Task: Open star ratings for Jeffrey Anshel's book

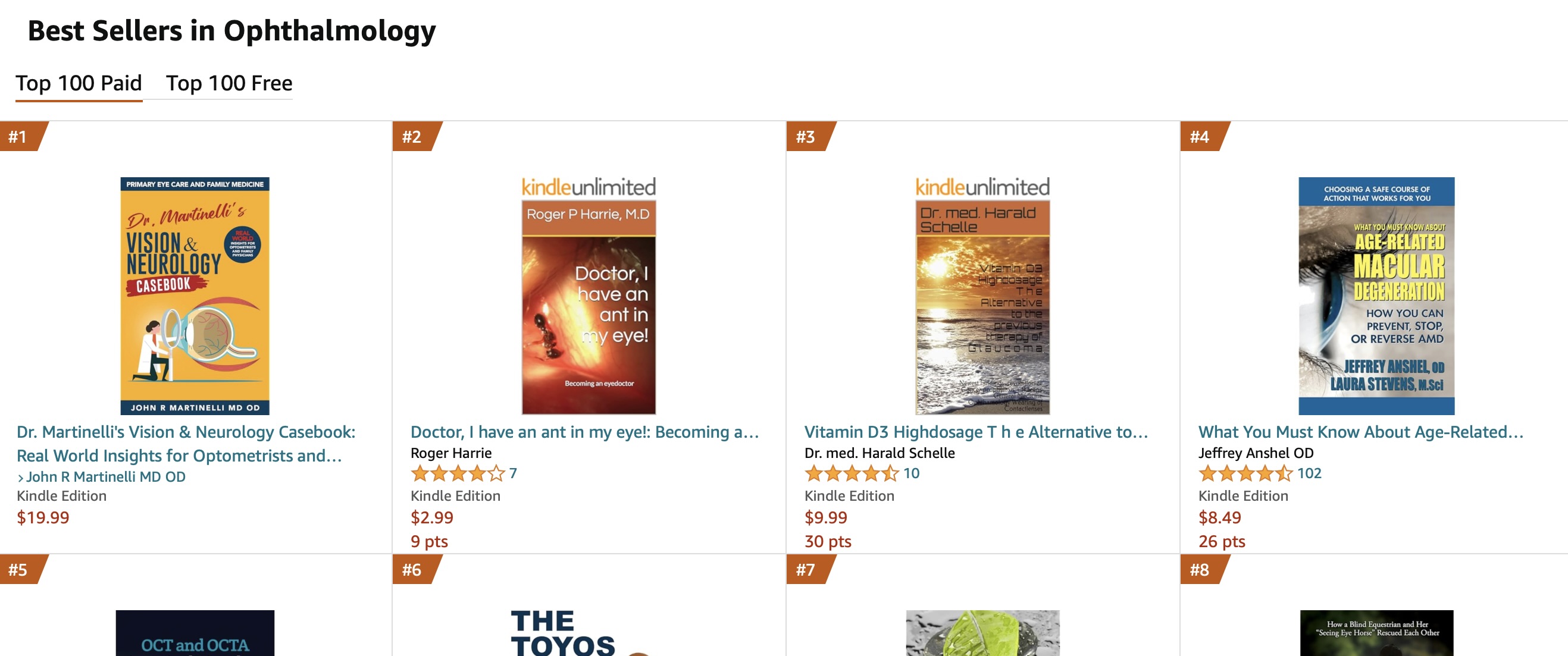Action: 1245,473
